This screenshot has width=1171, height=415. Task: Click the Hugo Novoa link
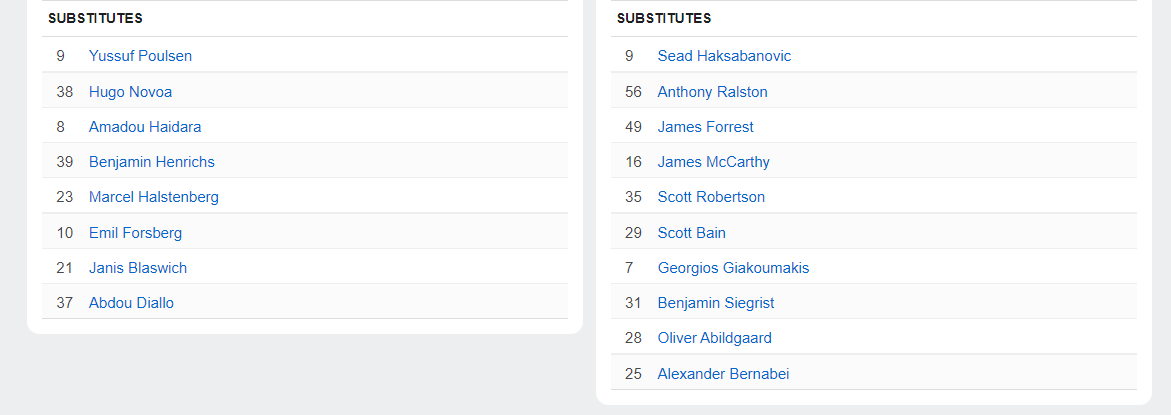(130, 92)
